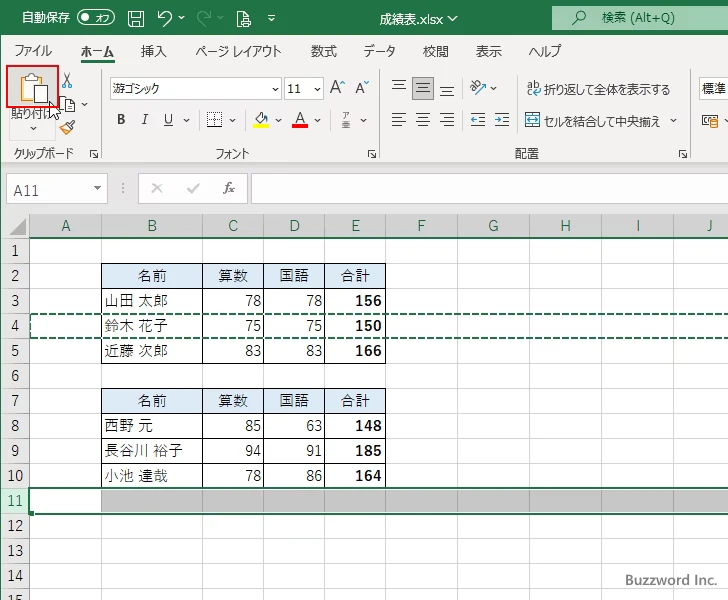Toggle Italic formatting
Image resolution: width=728 pixels, height=600 pixels.
click(x=145, y=120)
